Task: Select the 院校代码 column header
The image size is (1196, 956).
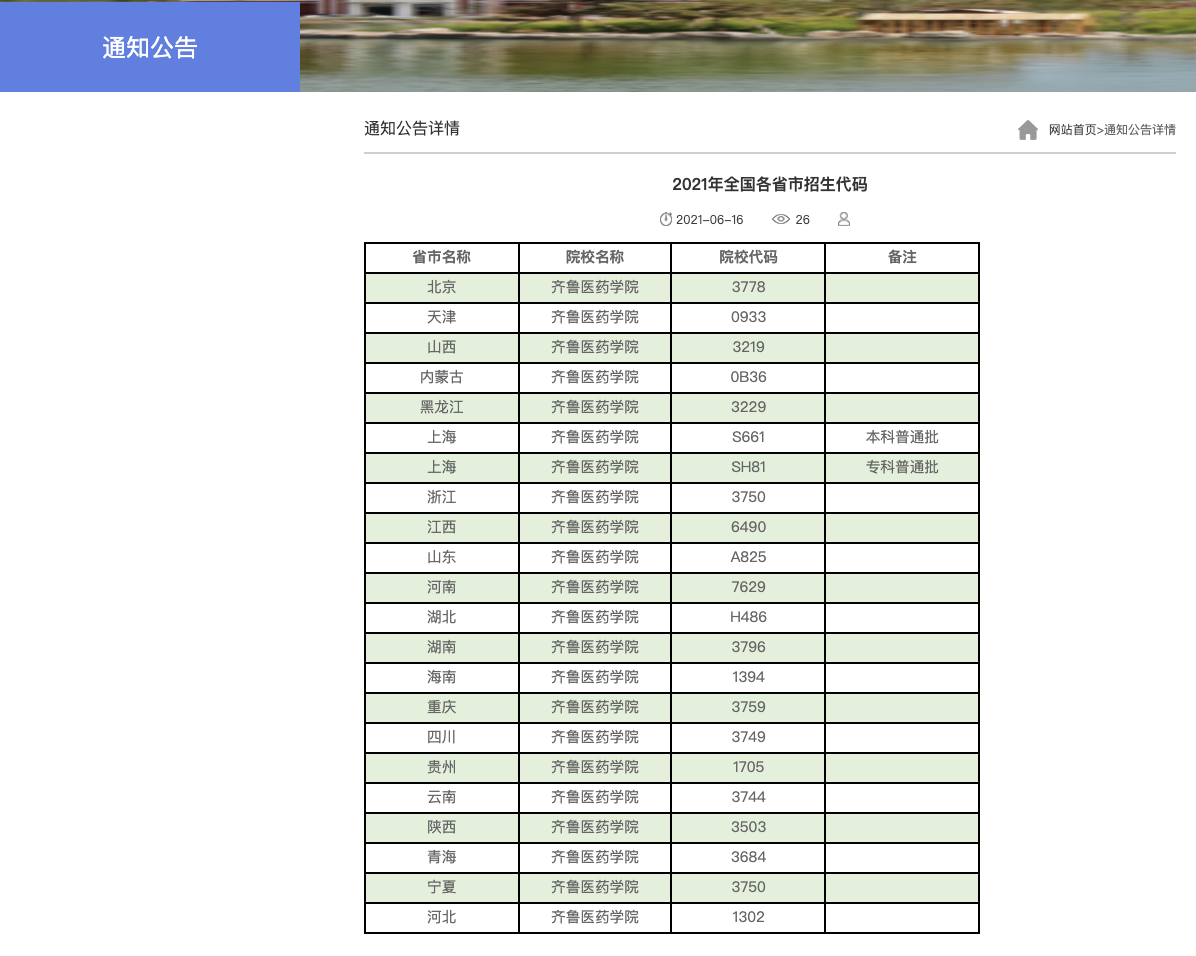Action: pos(748,257)
